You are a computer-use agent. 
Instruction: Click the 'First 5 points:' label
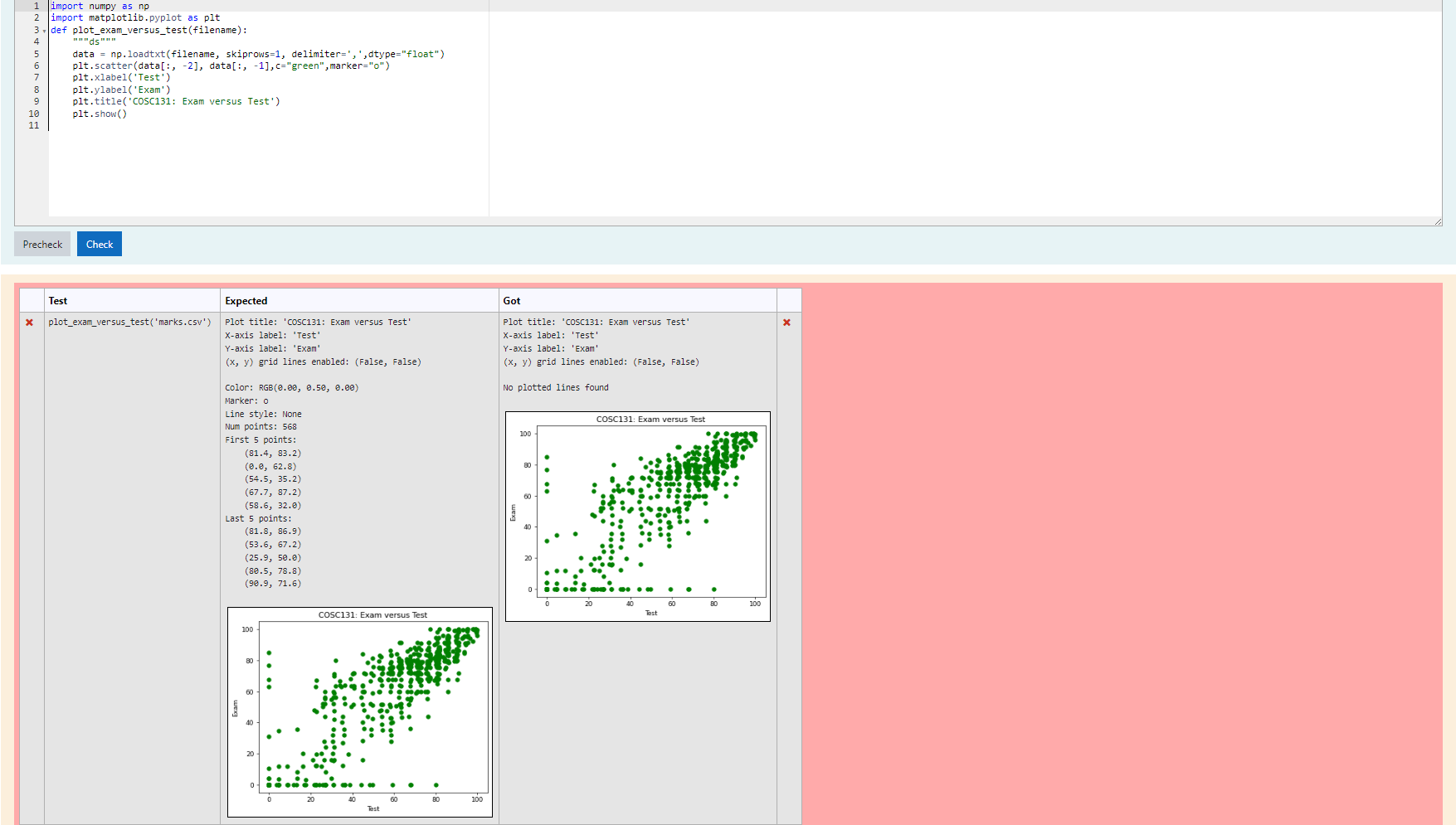[x=261, y=440]
